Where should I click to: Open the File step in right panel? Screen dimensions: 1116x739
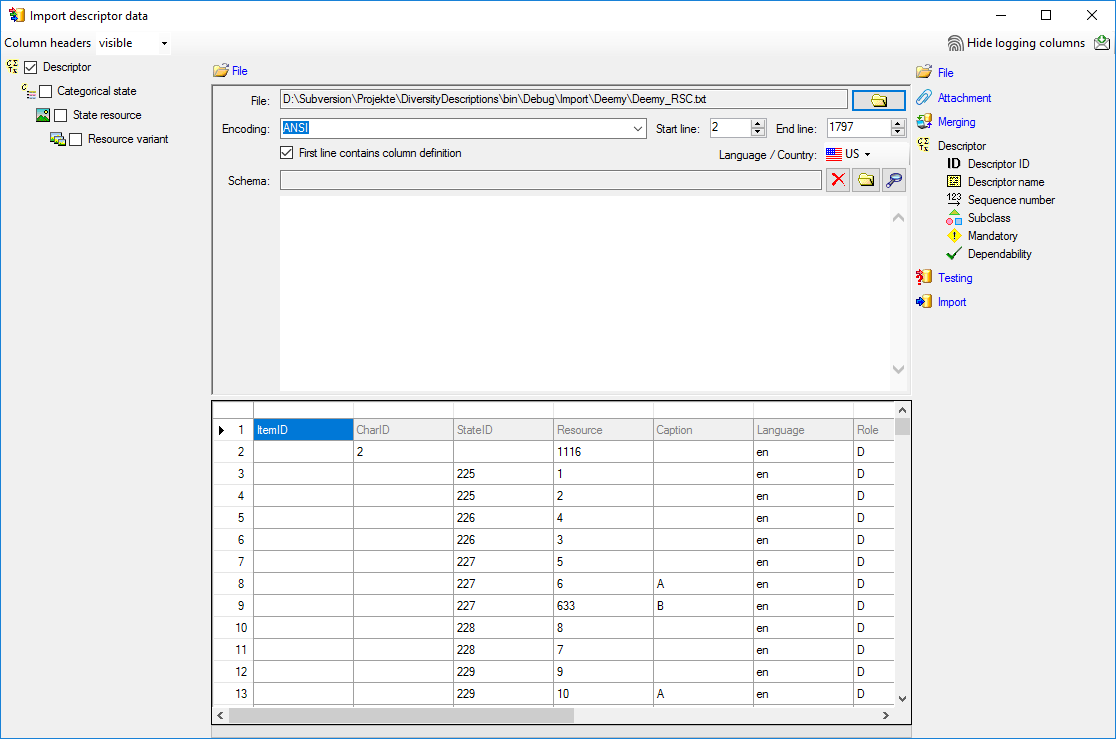click(x=945, y=73)
